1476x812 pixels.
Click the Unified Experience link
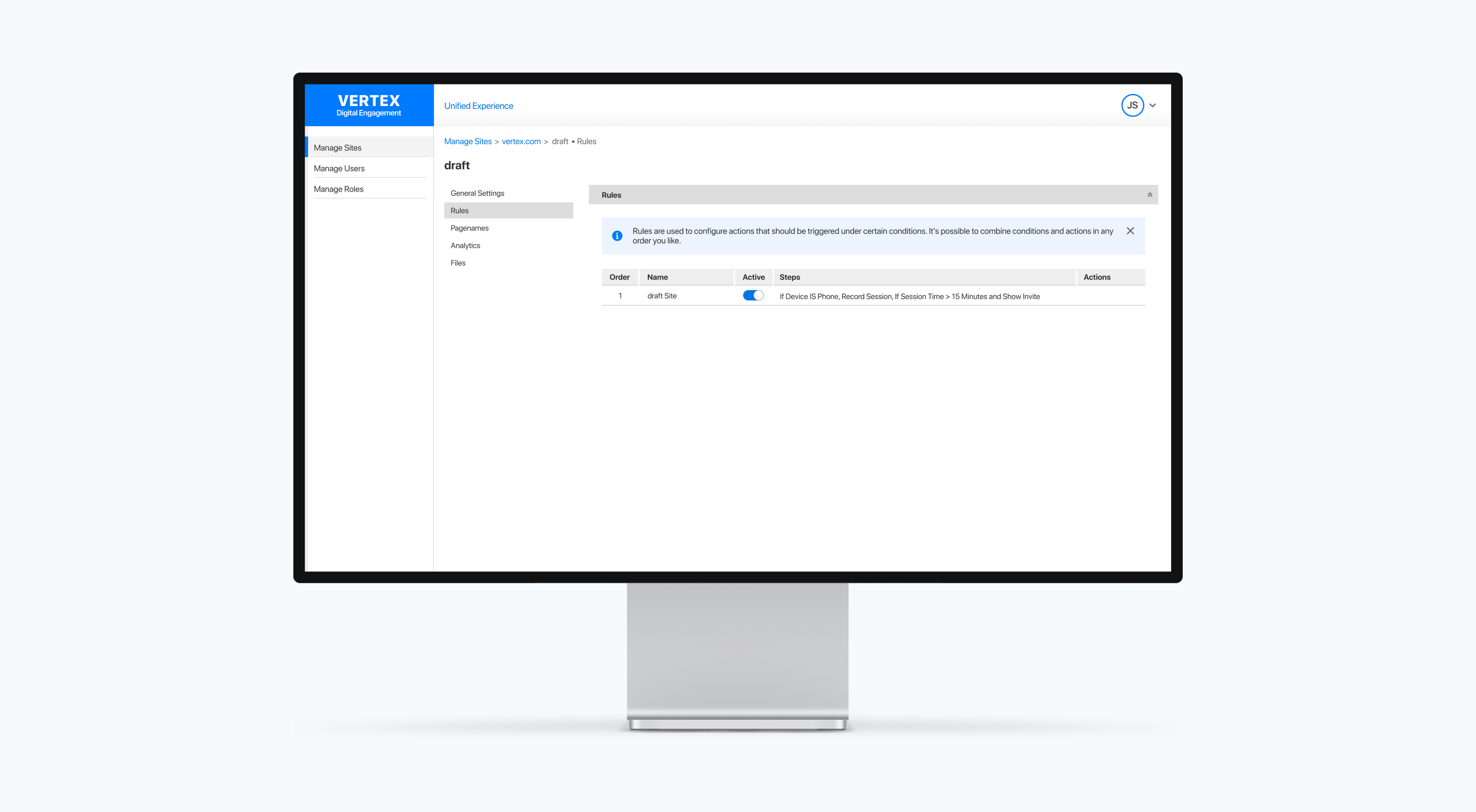[x=479, y=105]
